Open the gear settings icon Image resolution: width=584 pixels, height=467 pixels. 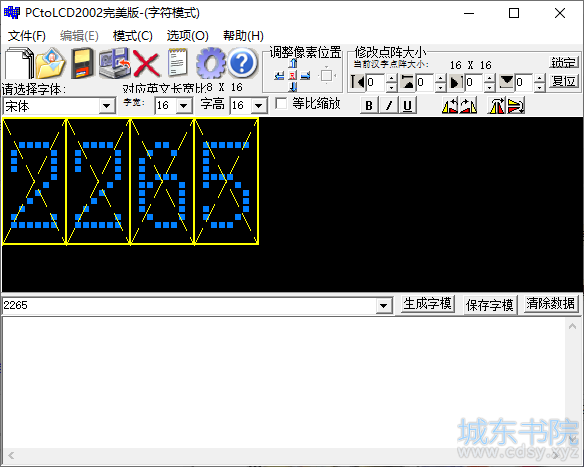tap(211, 63)
